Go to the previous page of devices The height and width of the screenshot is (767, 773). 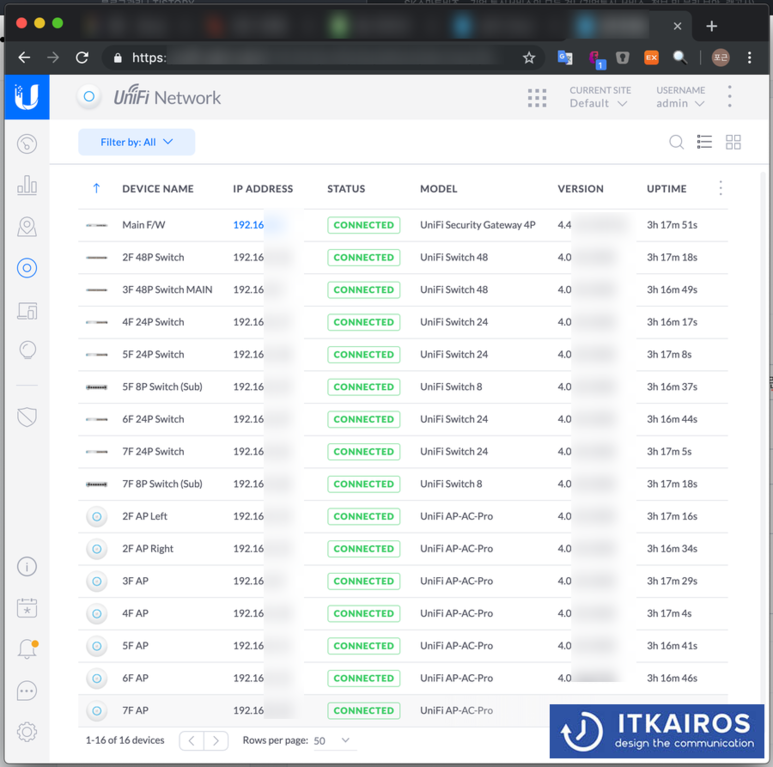pyautogui.click(x=192, y=740)
